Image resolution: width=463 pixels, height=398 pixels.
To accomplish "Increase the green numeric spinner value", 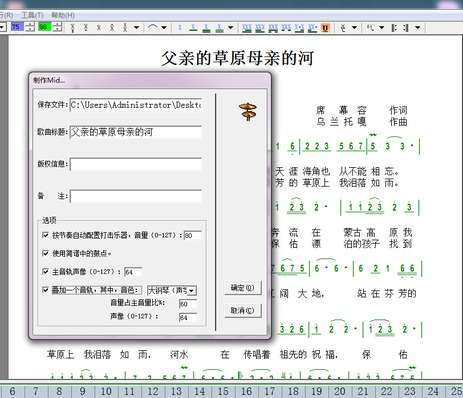I will click(58, 25).
